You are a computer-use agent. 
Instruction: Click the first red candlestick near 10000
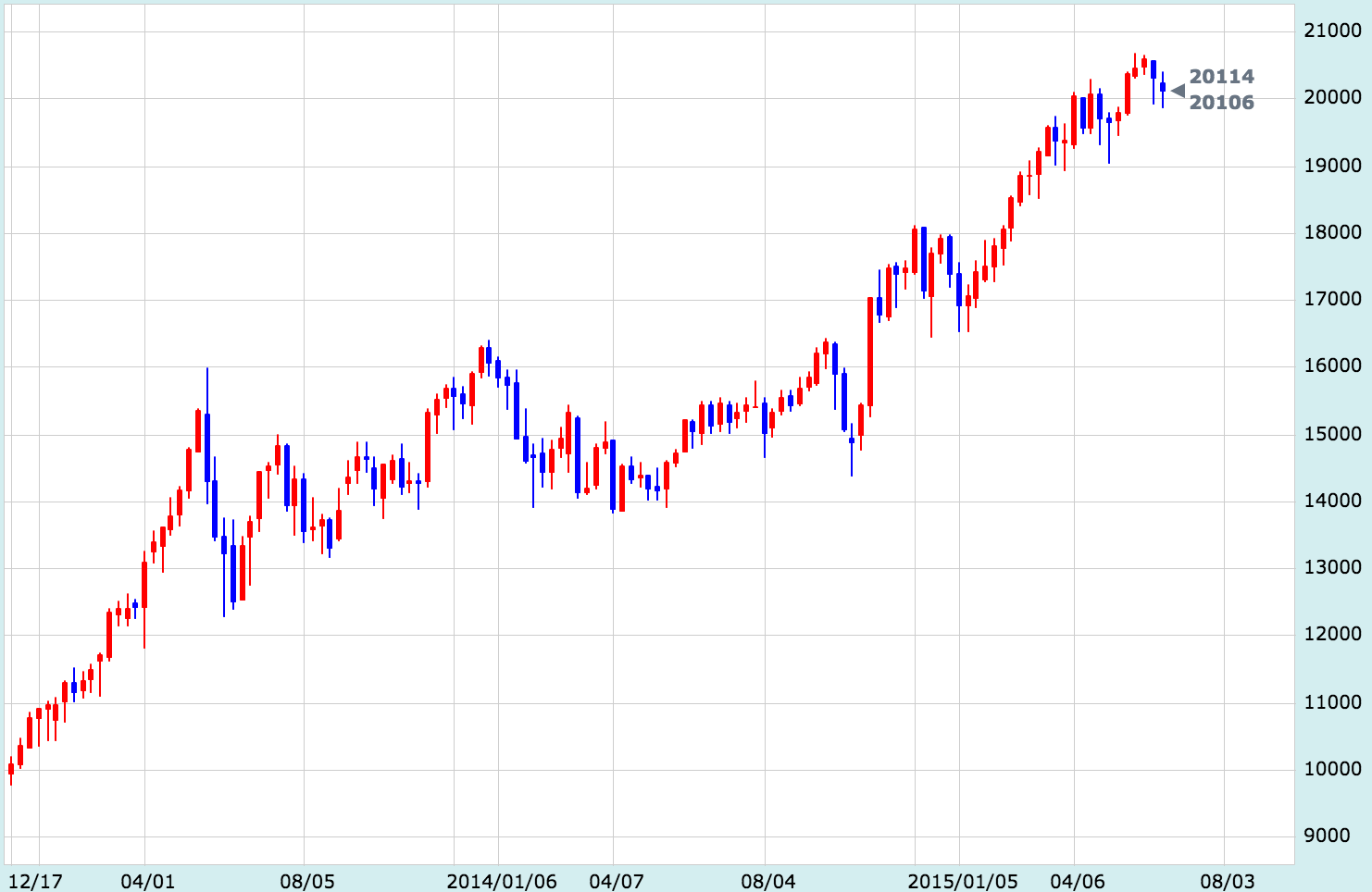click(x=11, y=769)
